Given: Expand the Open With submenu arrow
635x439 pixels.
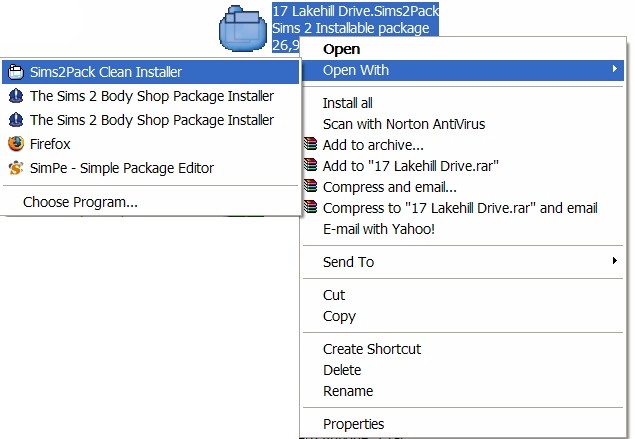Looking at the screenshot, I should coord(615,69).
